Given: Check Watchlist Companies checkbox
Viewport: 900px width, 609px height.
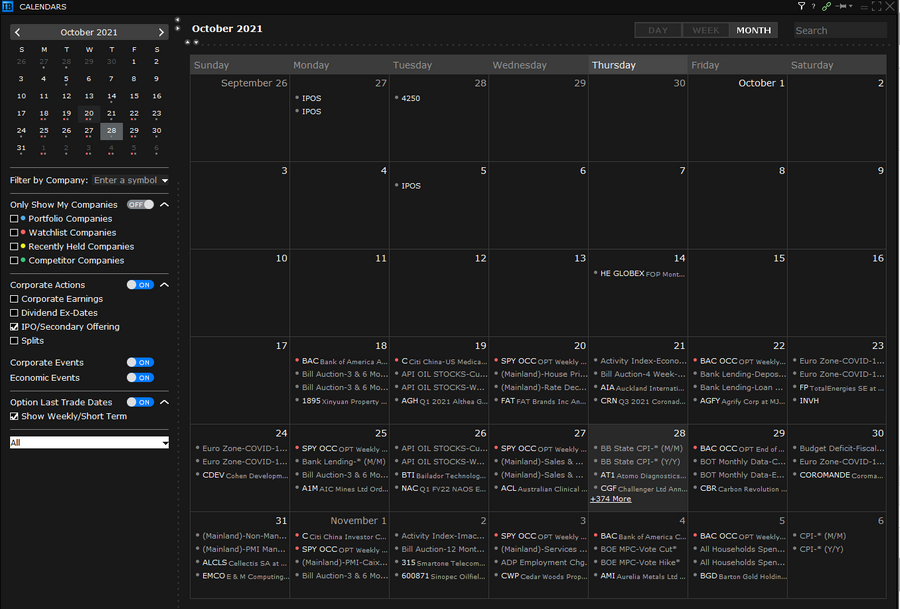Looking at the screenshot, I should click(x=14, y=232).
